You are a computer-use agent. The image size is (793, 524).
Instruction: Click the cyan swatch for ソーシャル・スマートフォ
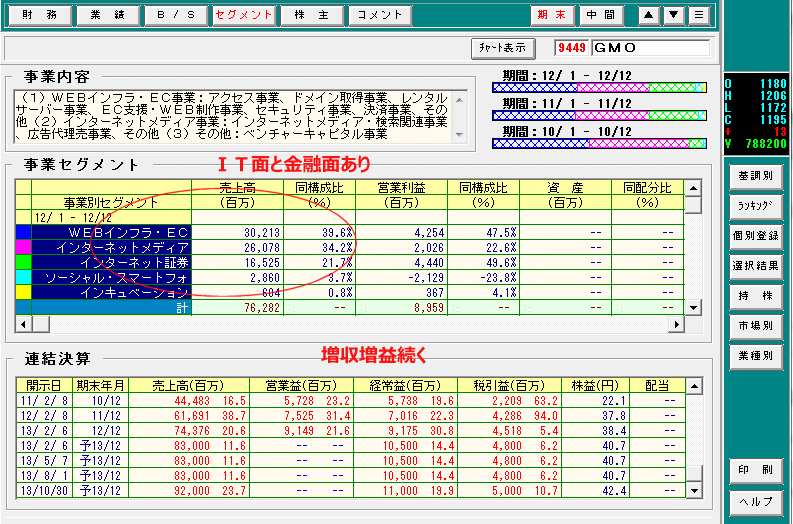[23, 277]
